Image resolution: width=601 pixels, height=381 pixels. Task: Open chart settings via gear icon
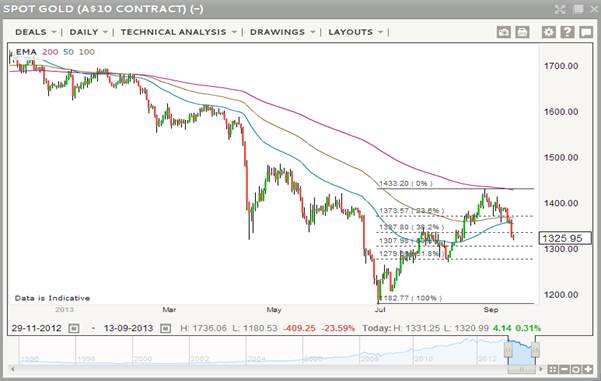(548, 32)
